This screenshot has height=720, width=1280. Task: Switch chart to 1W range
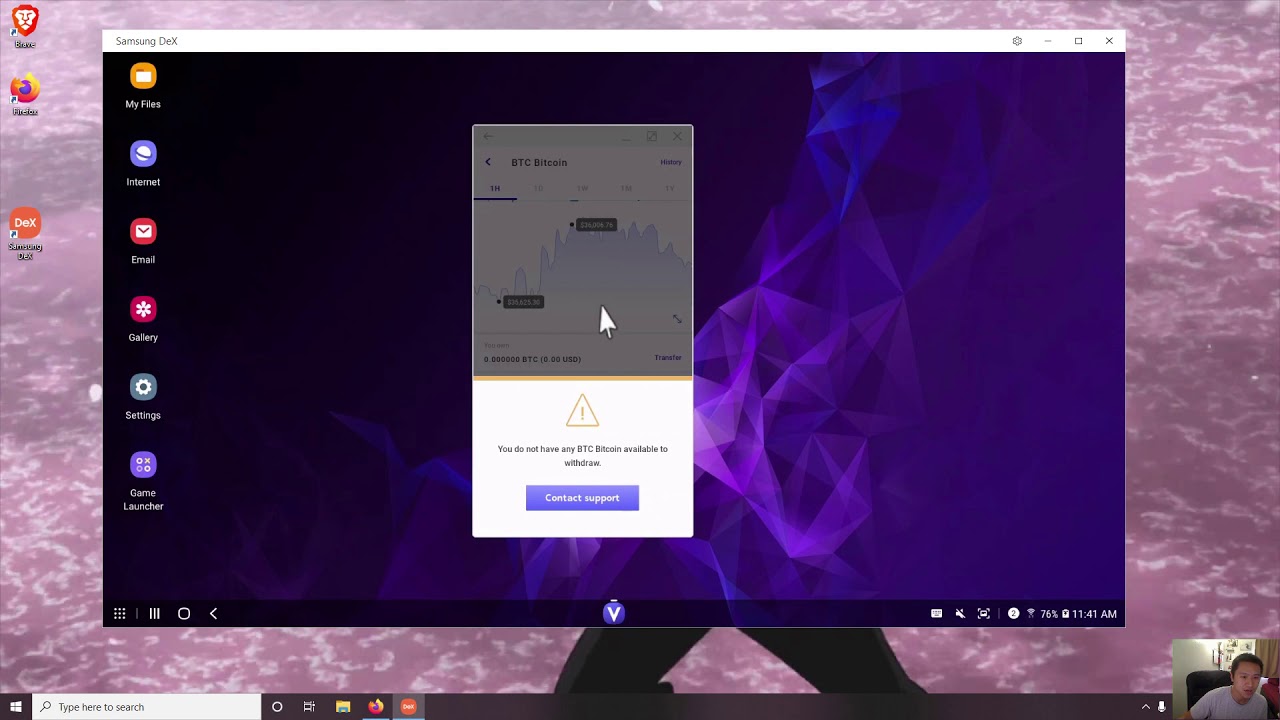[582, 188]
